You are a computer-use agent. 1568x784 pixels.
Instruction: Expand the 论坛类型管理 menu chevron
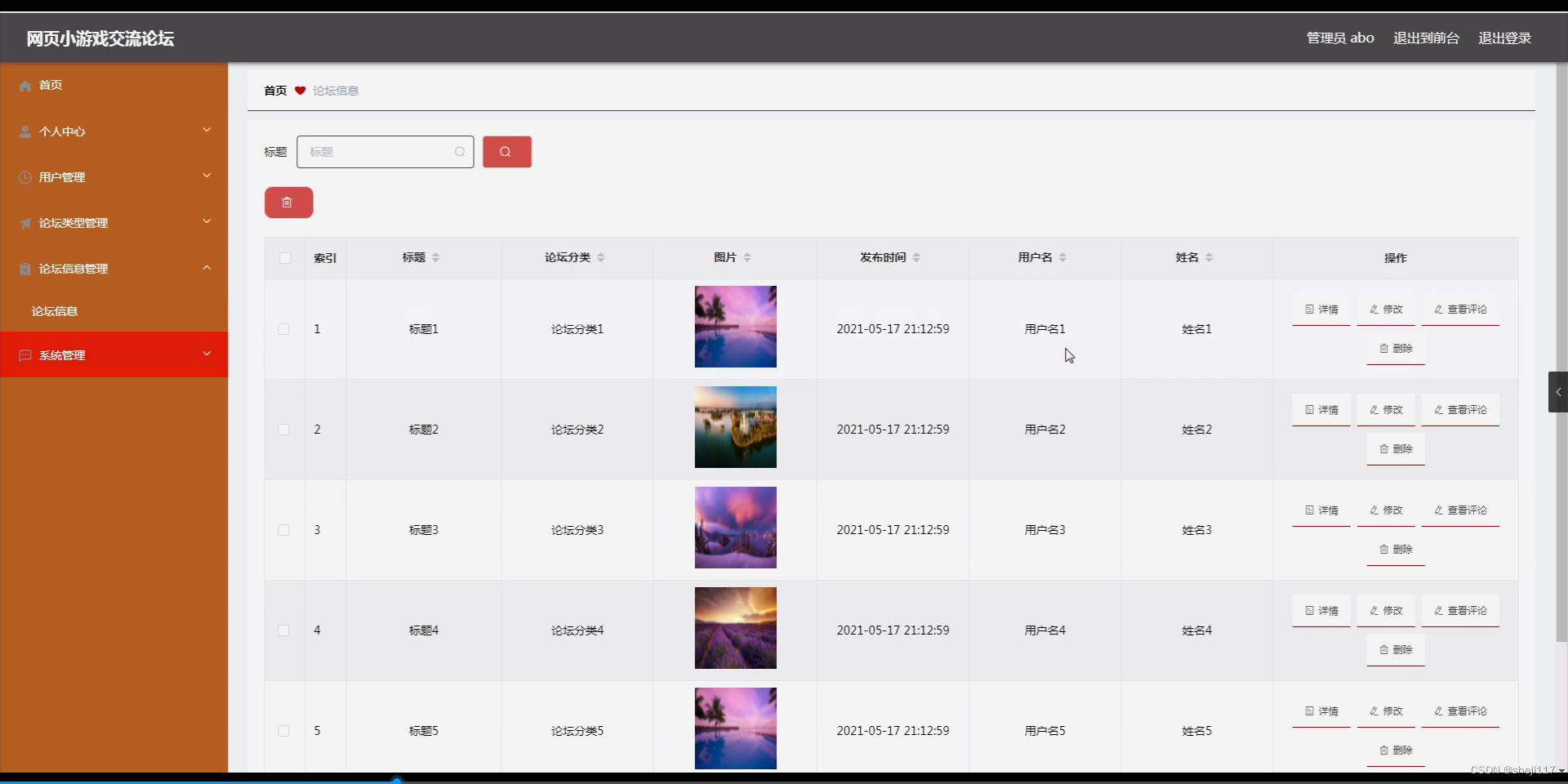[207, 221]
